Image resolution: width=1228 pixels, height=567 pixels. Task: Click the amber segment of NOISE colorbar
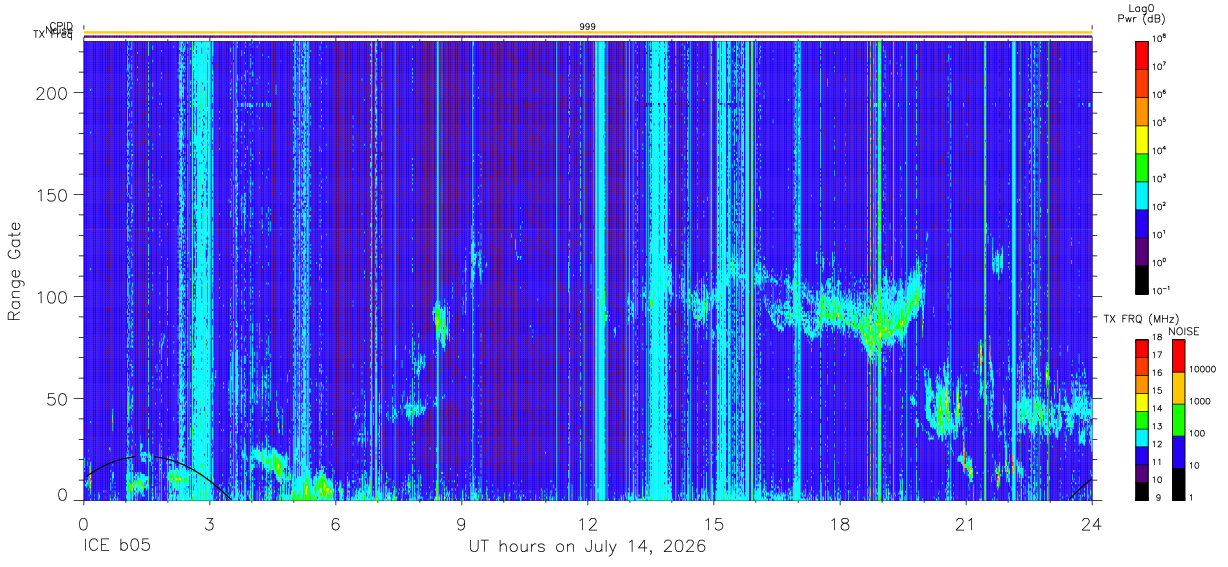1178,388
